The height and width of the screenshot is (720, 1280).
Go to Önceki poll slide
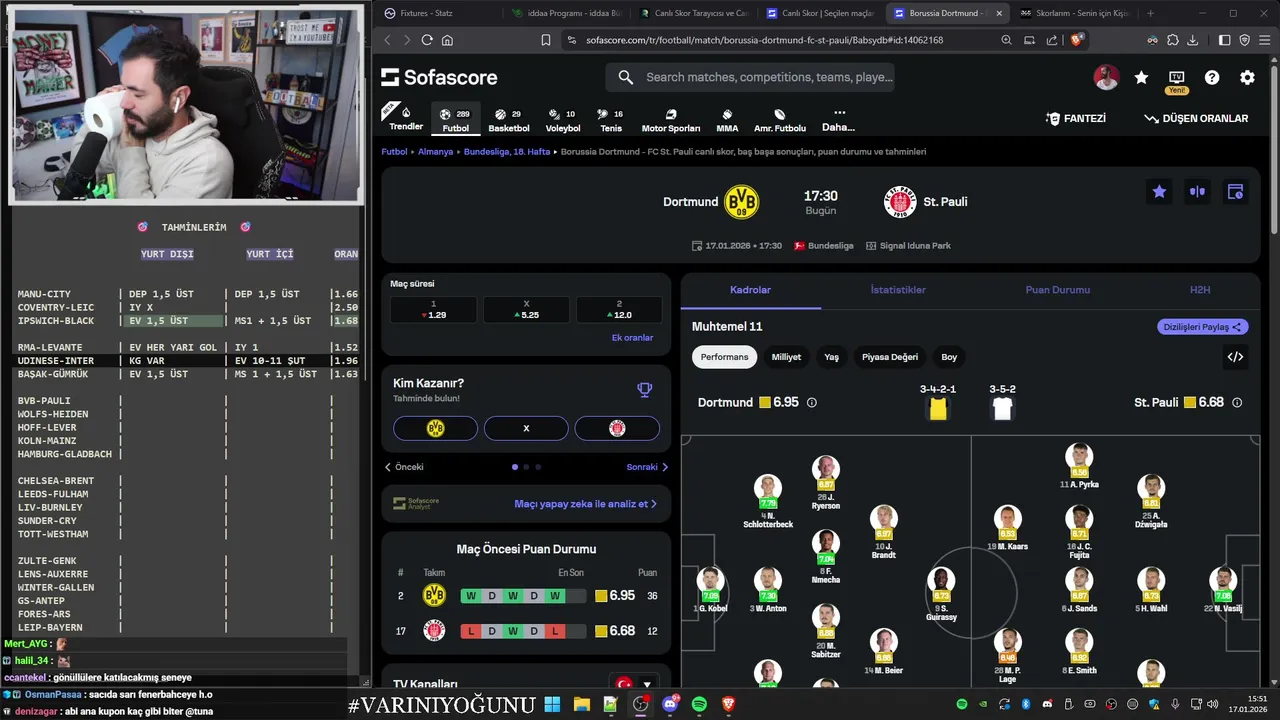click(x=404, y=467)
